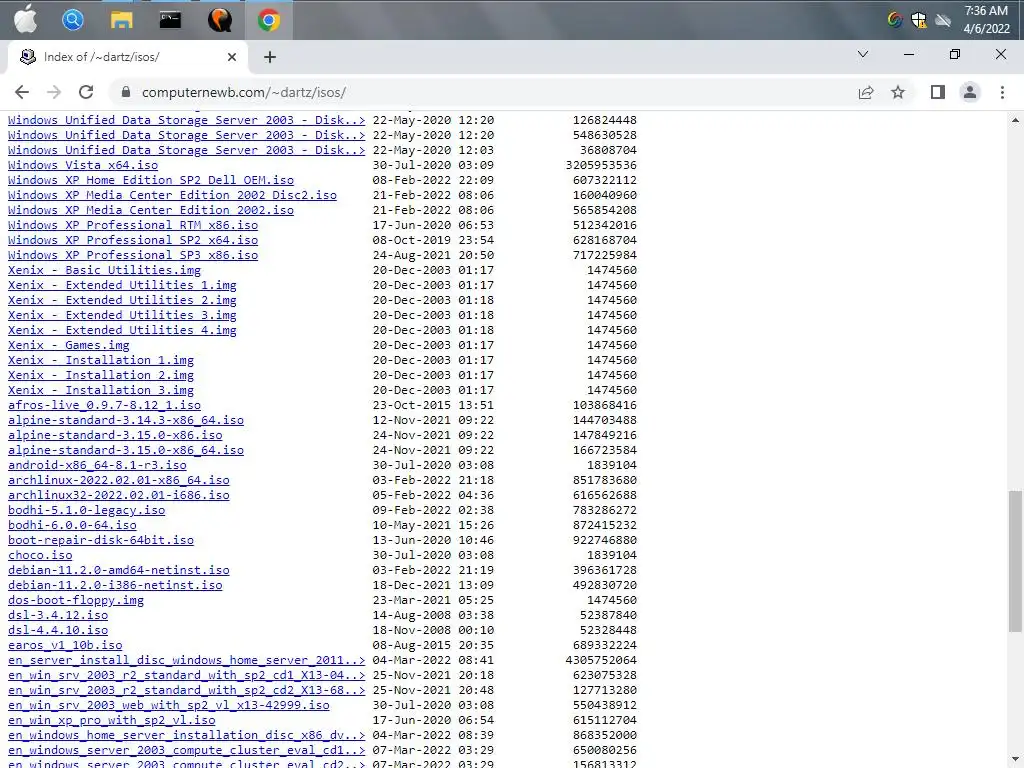
Task: Open choco.iso link
Action: click(x=40, y=556)
